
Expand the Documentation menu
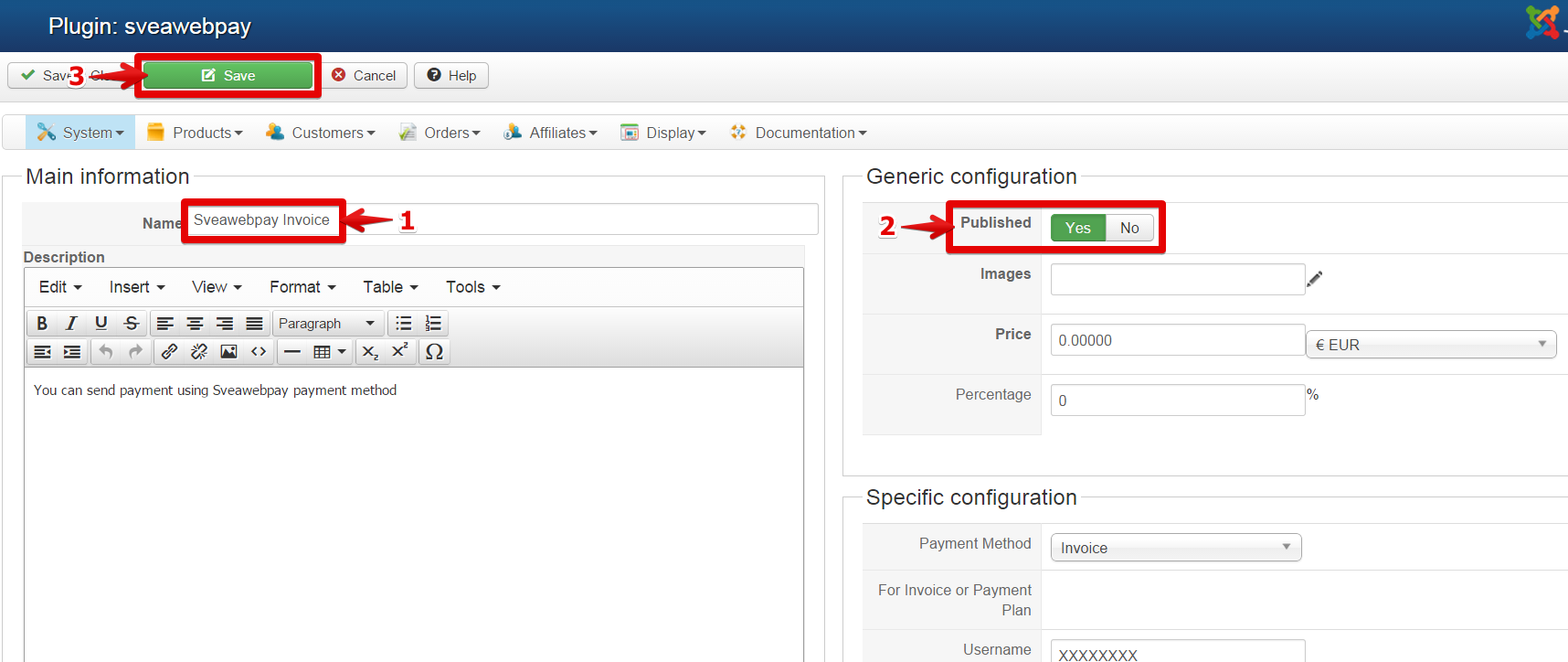tap(799, 133)
